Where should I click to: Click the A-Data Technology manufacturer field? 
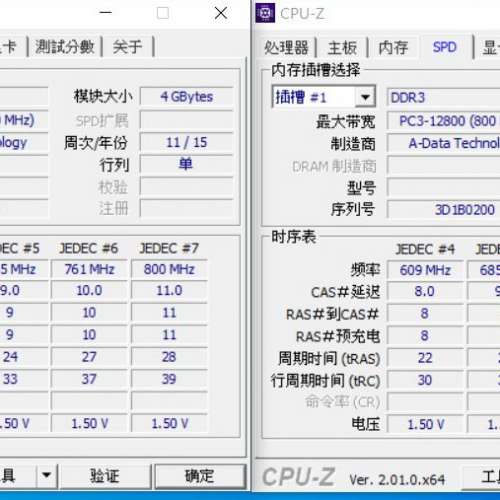point(443,143)
